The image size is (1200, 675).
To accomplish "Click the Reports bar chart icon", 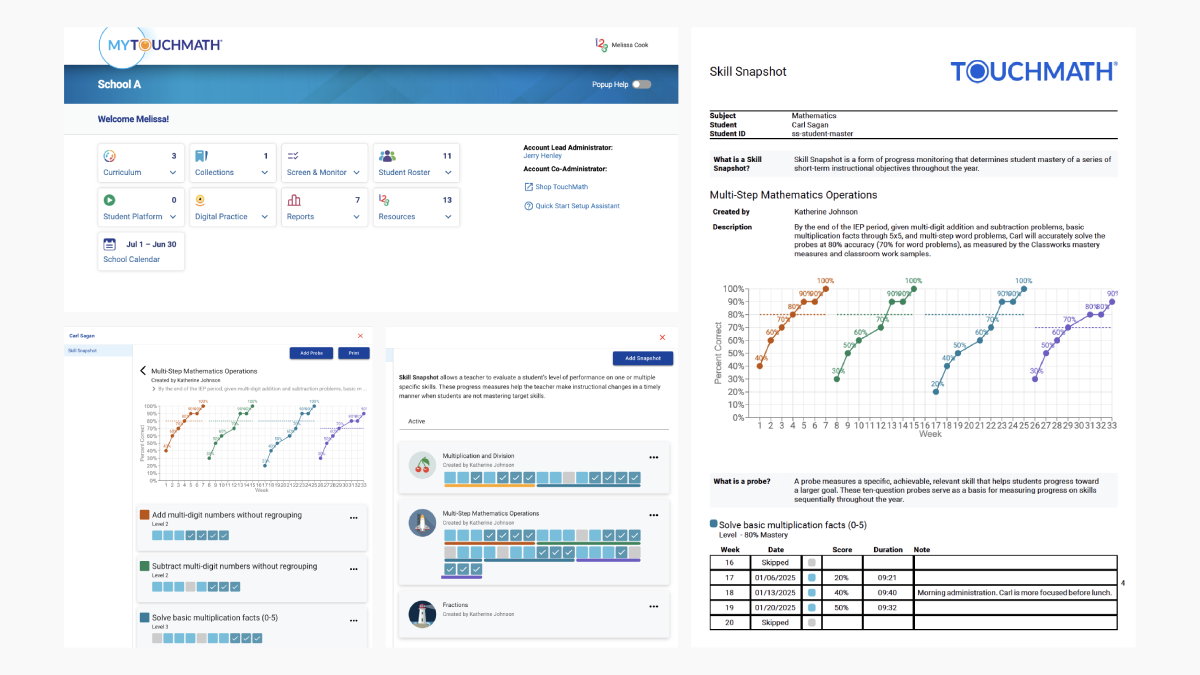I will (x=293, y=200).
